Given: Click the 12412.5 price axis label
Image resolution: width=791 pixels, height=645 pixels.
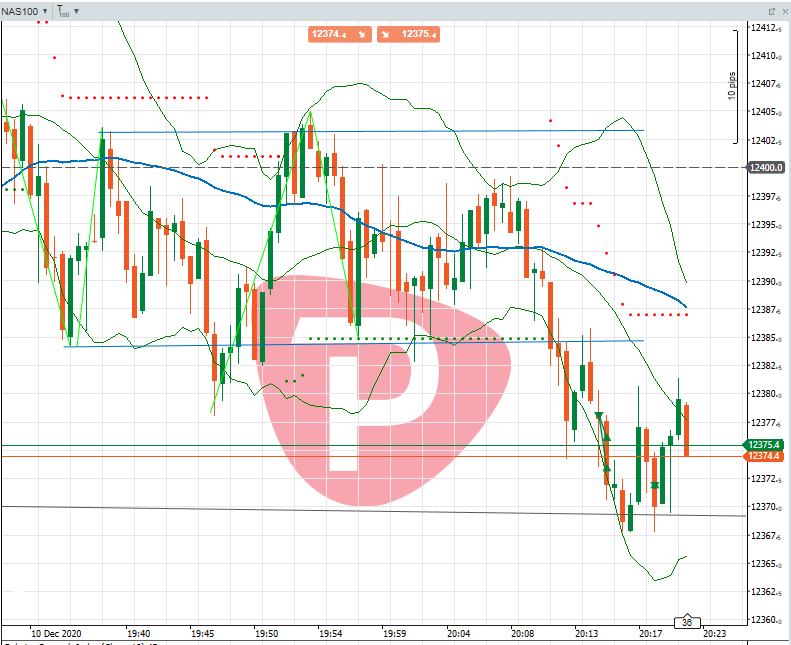Looking at the screenshot, I should click(766, 28).
